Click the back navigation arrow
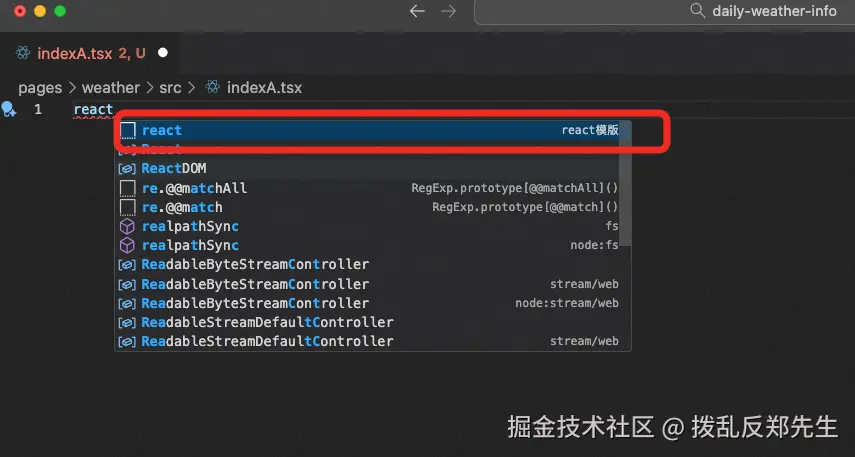Viewport: 855px width, 457px height. (417, 11)
